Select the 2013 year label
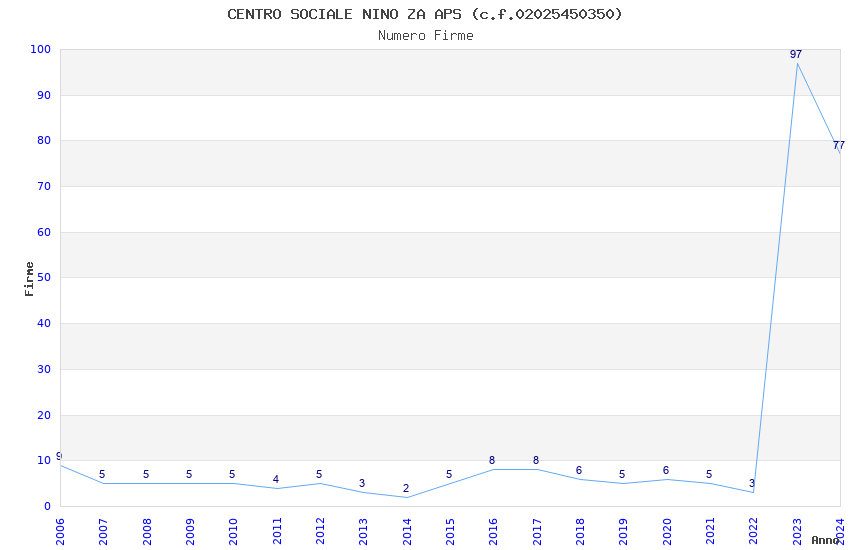Screen dimensions: 850x550 pyautogui.click(x=363, y=532)
